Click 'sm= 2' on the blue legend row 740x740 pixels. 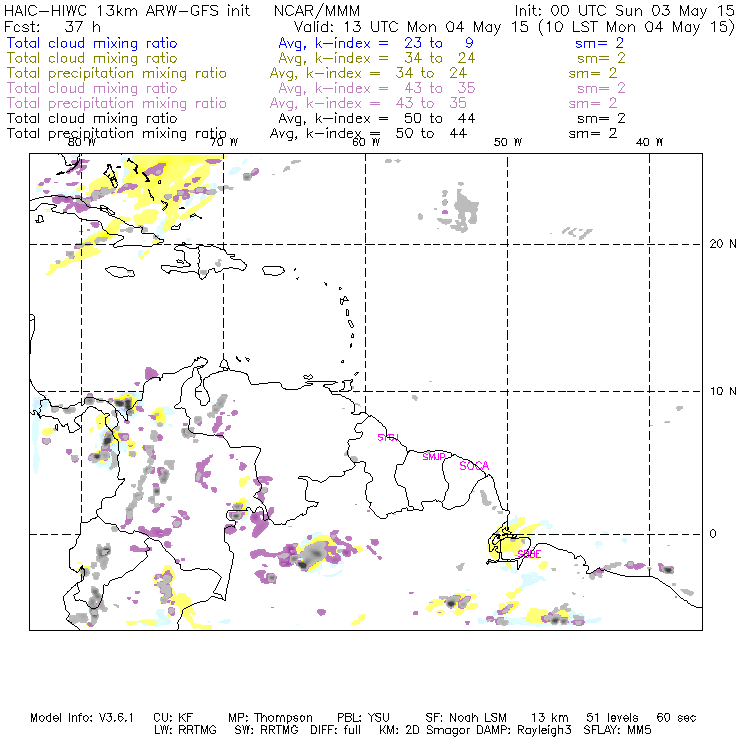click(599, 43)
